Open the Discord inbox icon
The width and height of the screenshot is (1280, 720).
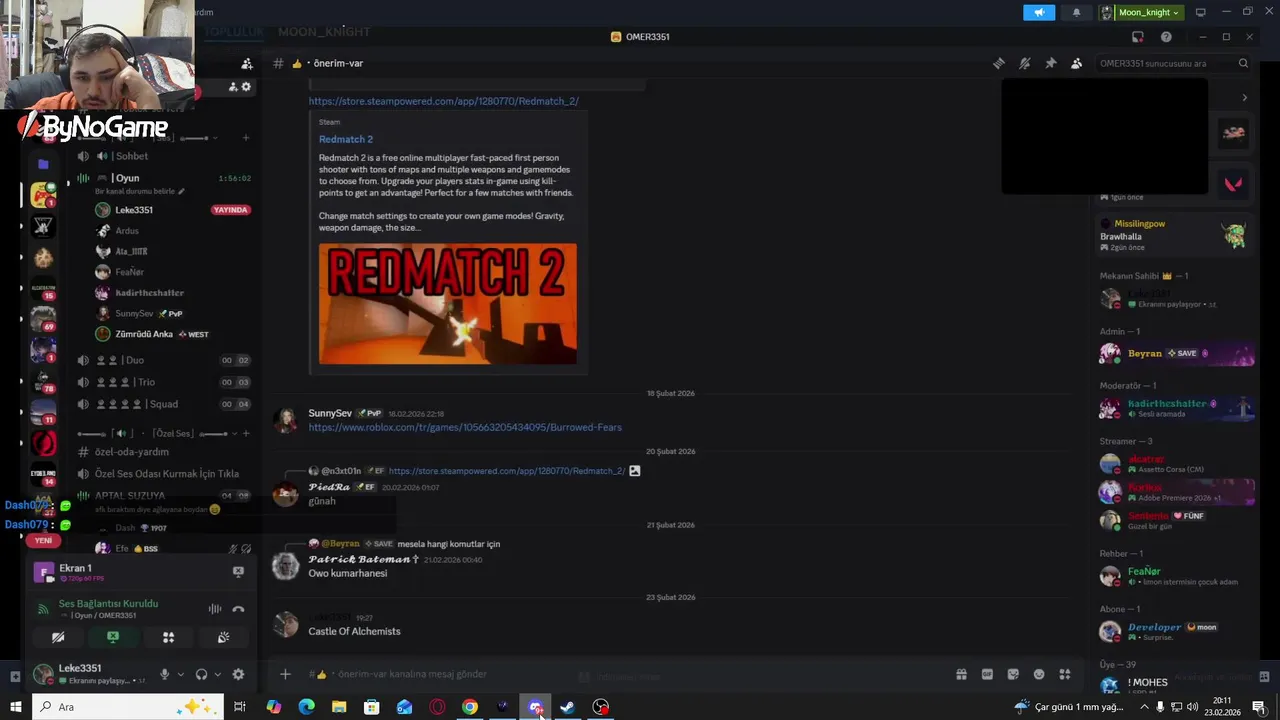point(1138,37)
